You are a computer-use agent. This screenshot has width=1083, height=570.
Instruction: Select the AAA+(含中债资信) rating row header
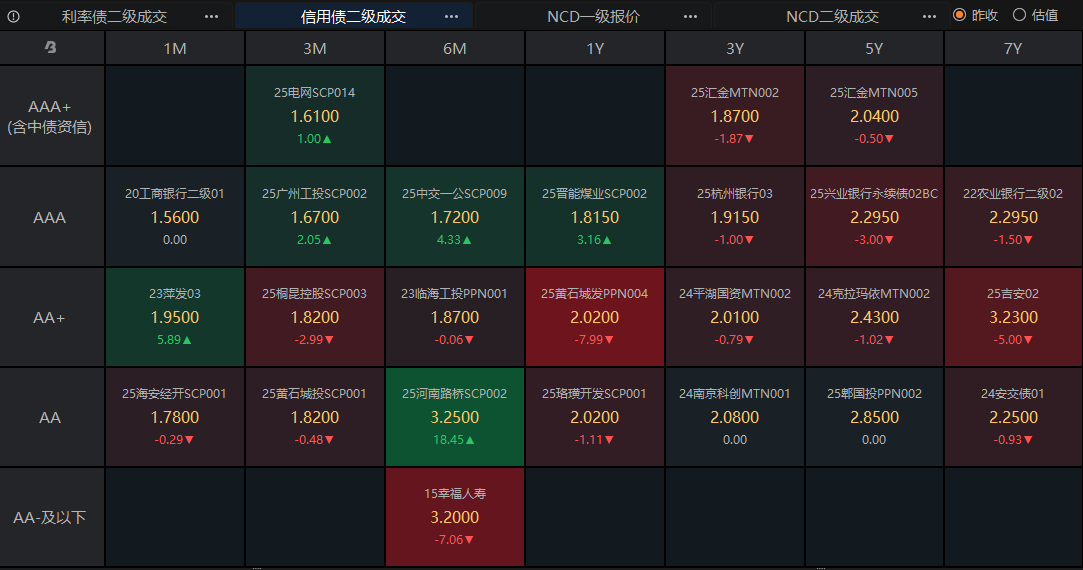52,116
